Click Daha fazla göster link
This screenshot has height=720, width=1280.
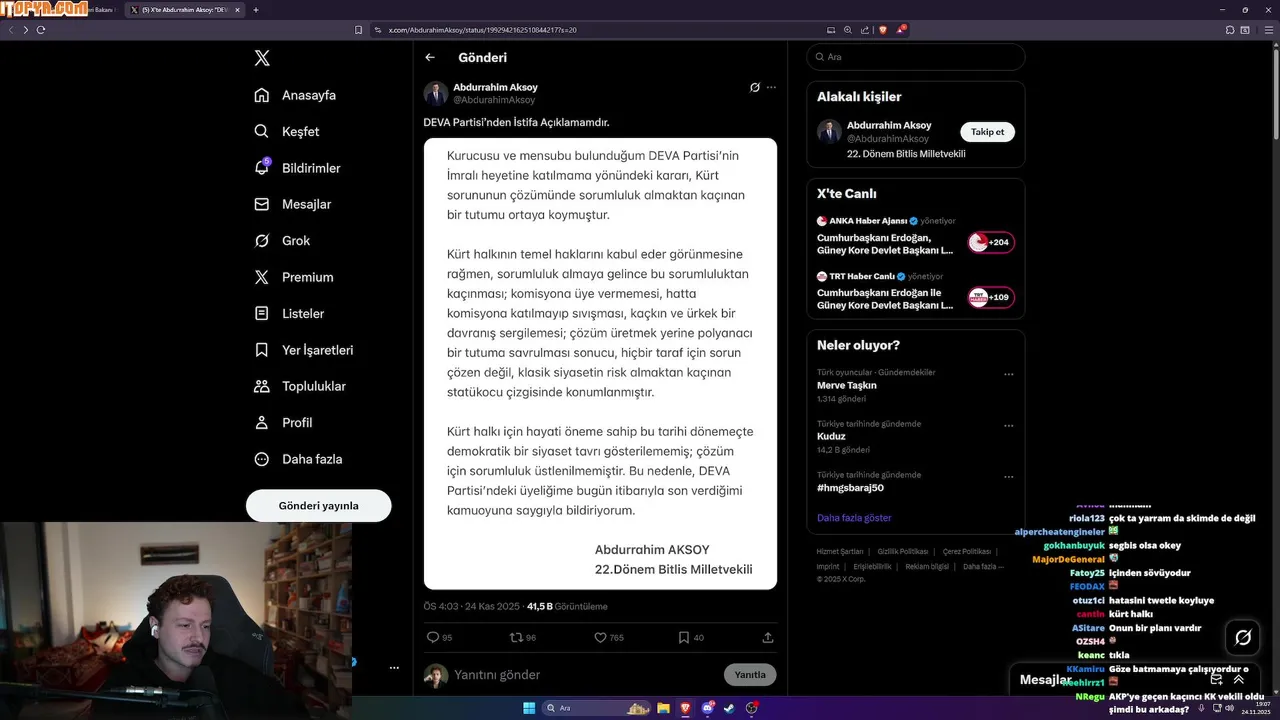854,518
